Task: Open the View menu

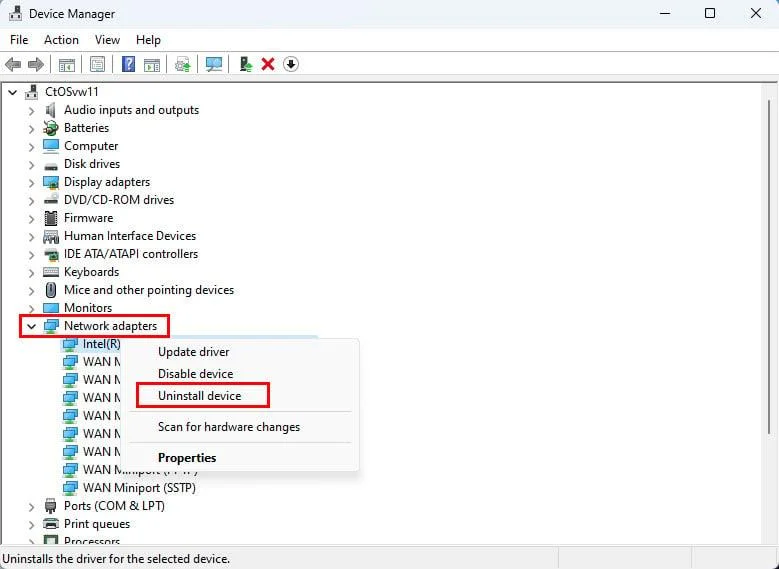Action: click(x=107, y=40)
